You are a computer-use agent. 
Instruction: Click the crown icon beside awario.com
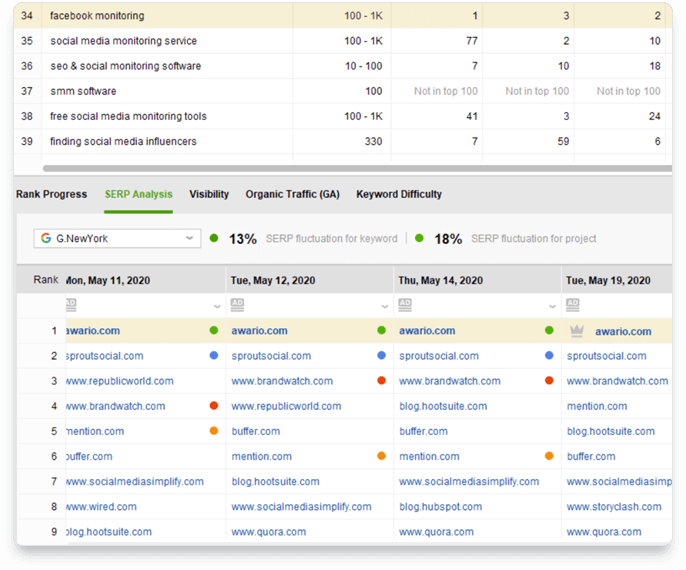coord(577,331)
